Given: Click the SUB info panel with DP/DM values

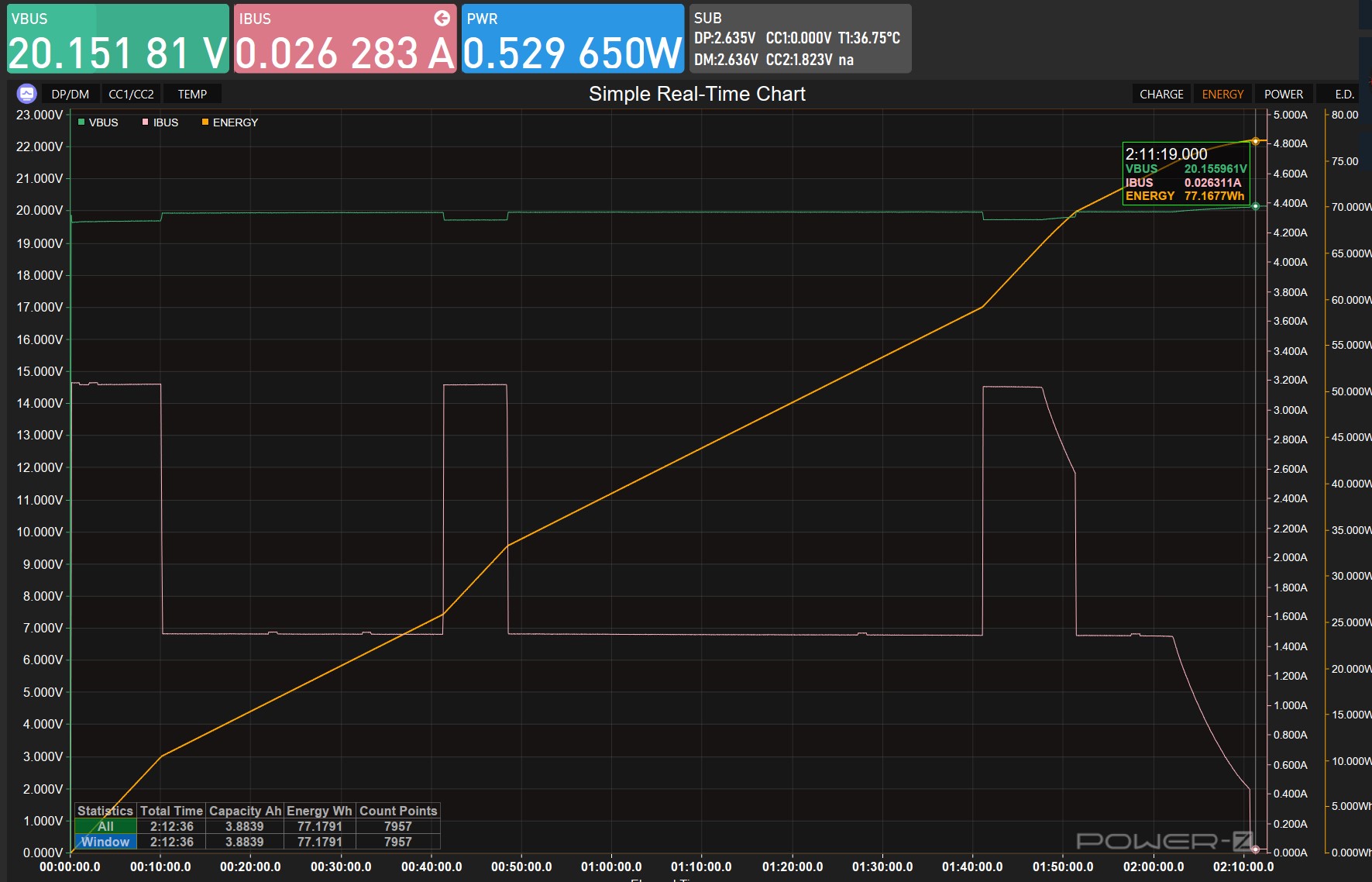Looking at the screenshot, I should [799, 39].
